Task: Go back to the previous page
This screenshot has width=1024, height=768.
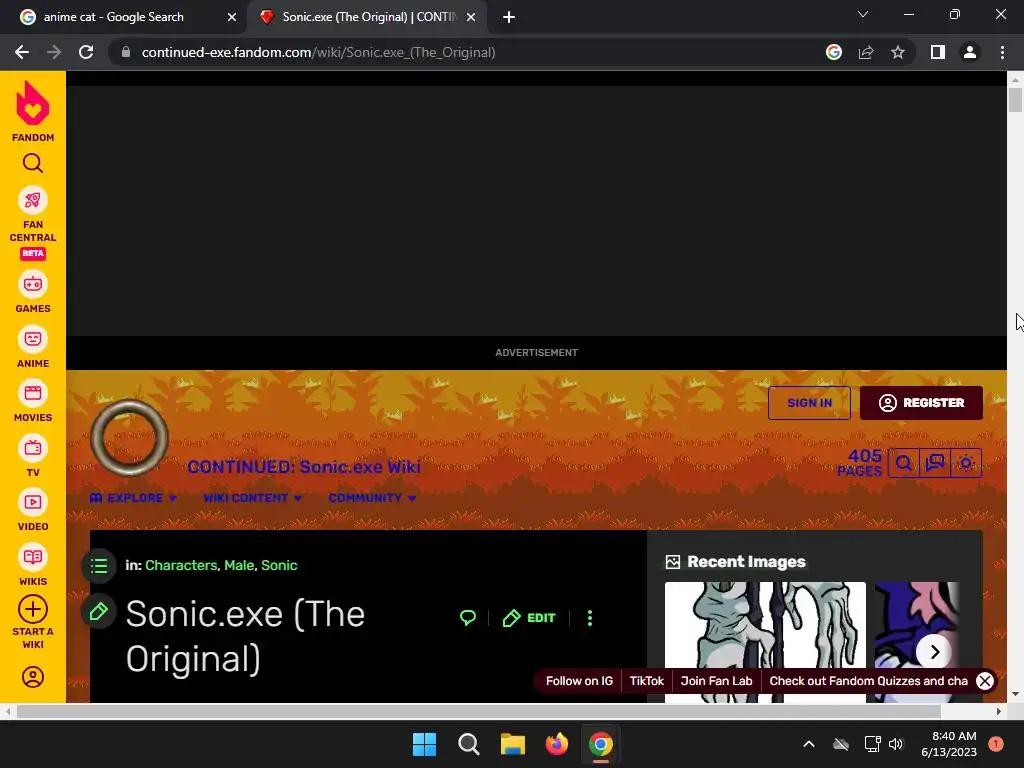Action: (22, 52)
